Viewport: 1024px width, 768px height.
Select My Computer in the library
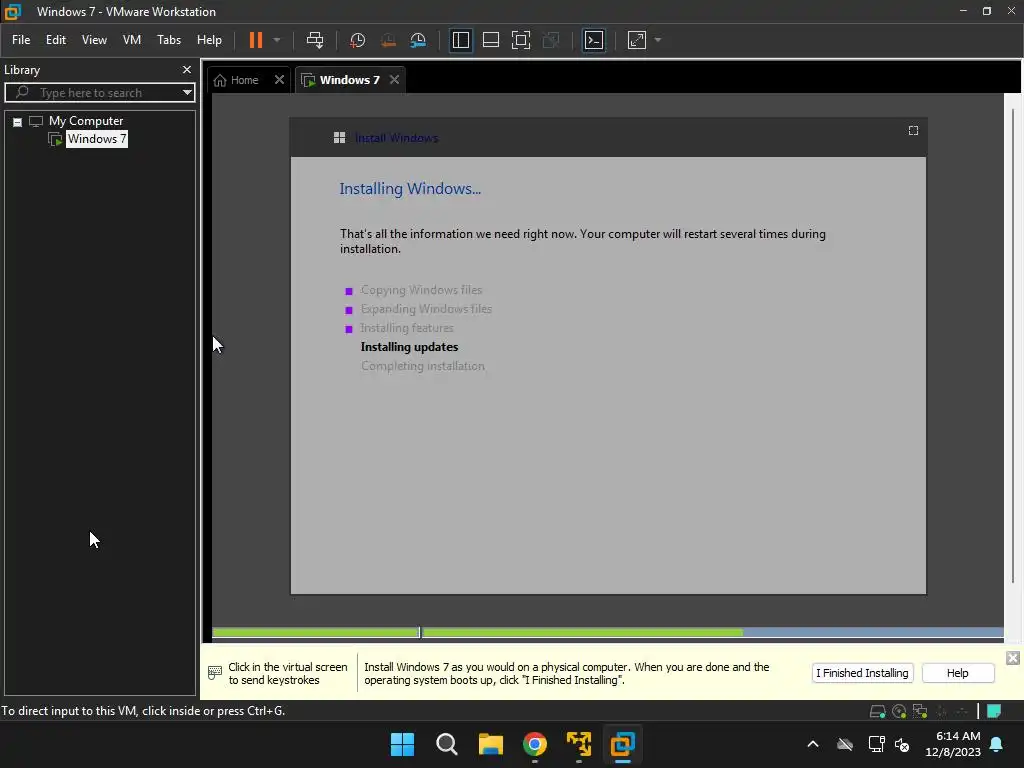[x=86, y=121]
